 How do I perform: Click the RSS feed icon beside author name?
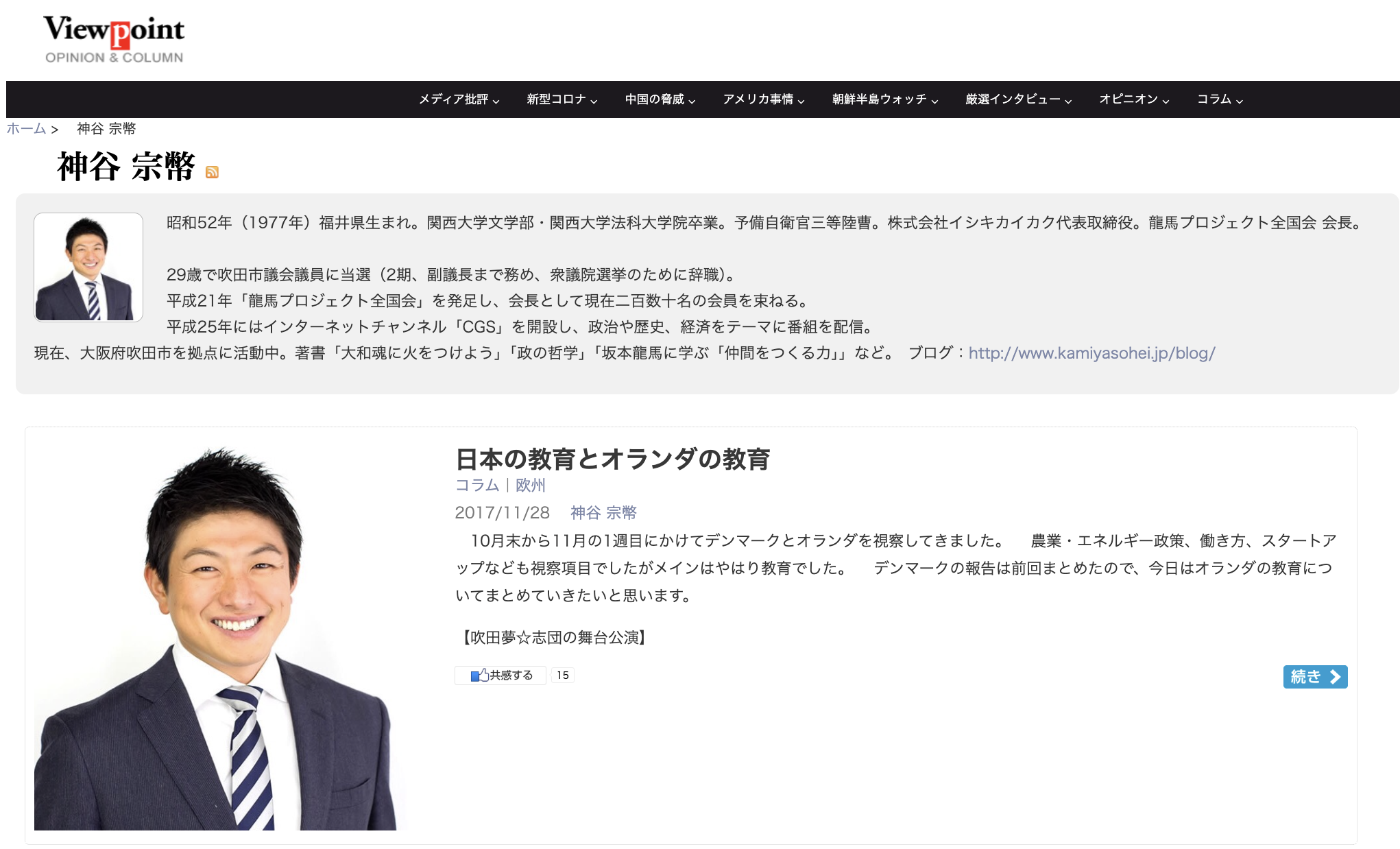[212, 172]
